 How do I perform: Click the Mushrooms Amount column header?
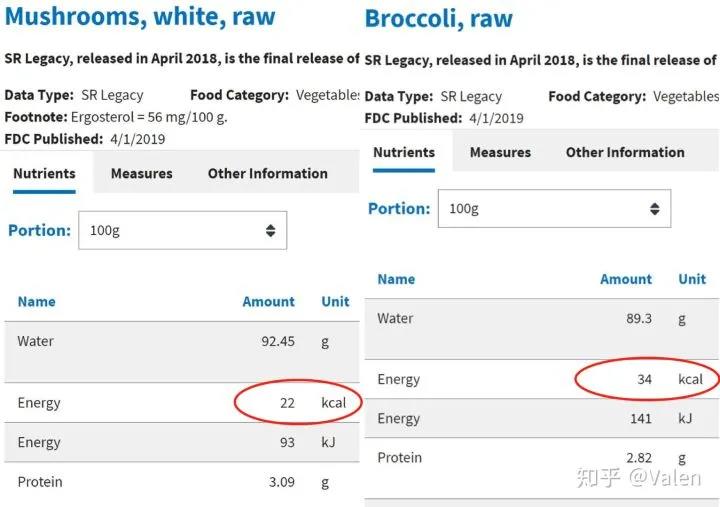click(x=268, y=301)
